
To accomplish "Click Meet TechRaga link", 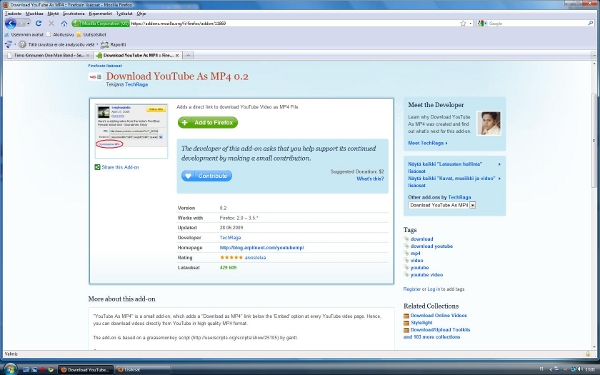I will pos(427,143).
